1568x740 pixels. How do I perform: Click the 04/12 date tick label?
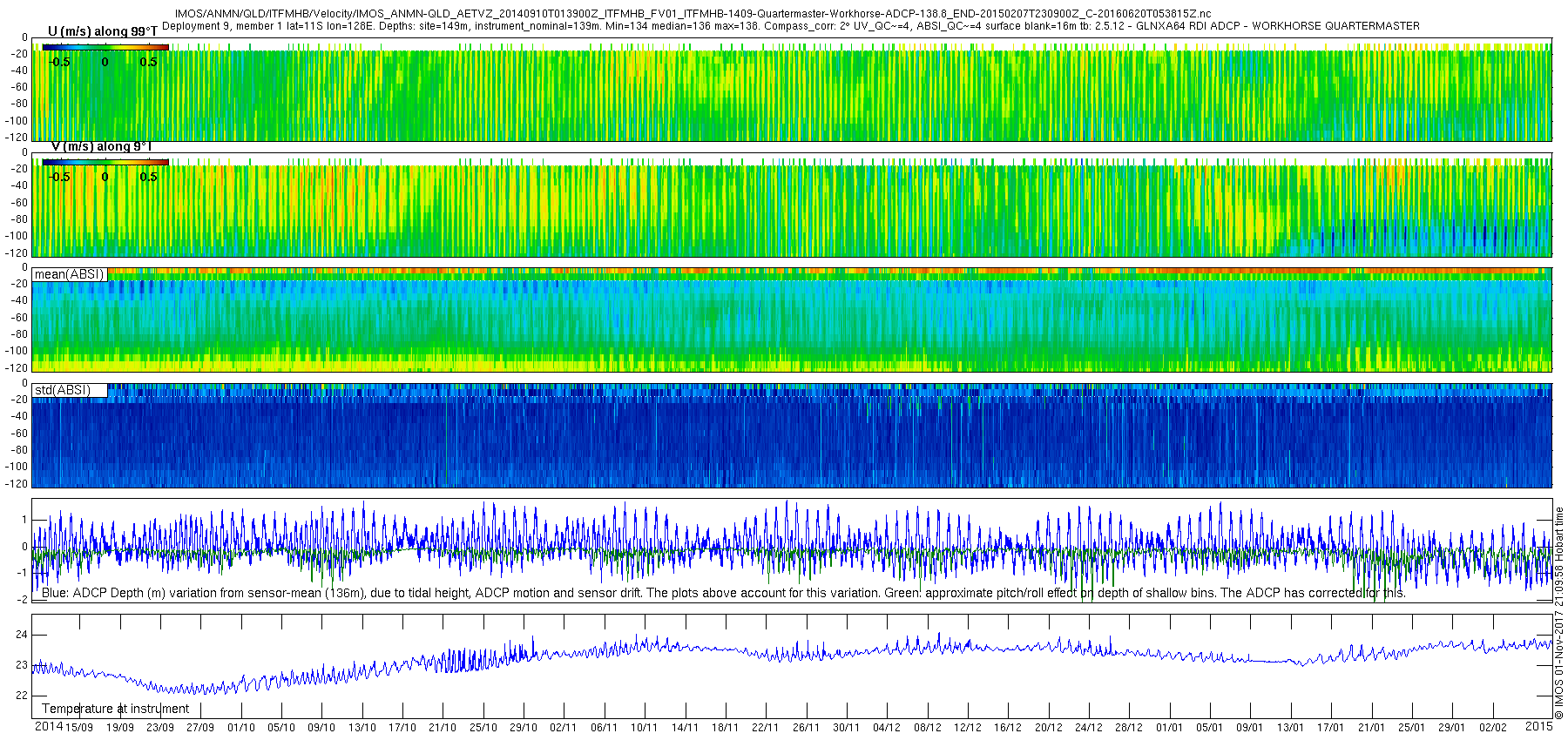tap(886, 728)
